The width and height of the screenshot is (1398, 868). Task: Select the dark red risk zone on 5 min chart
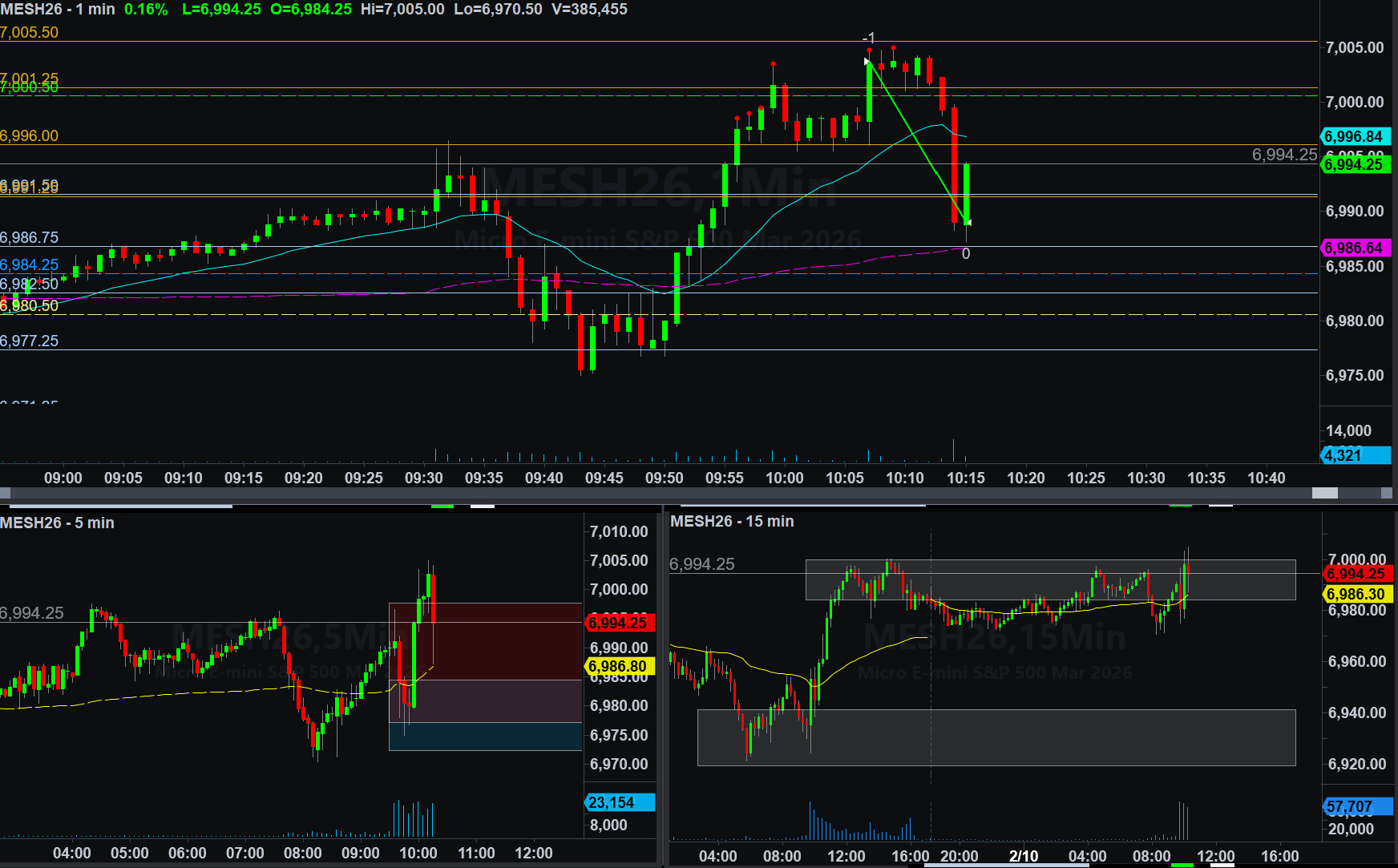(x=485, y=641)
